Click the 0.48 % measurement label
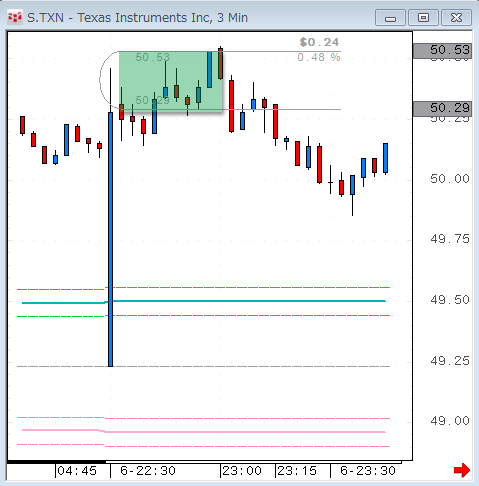Viewport: 479px width, 486px height. click(319, 57)
